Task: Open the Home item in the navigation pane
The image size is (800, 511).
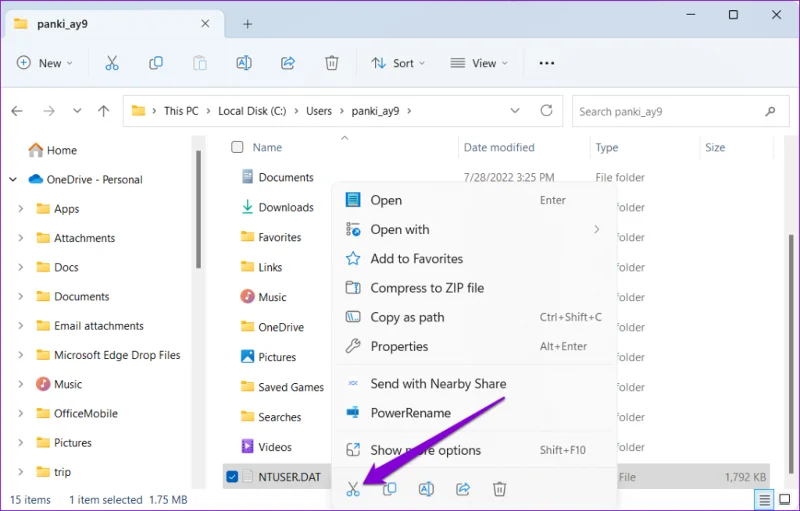Action: [53, 150]
